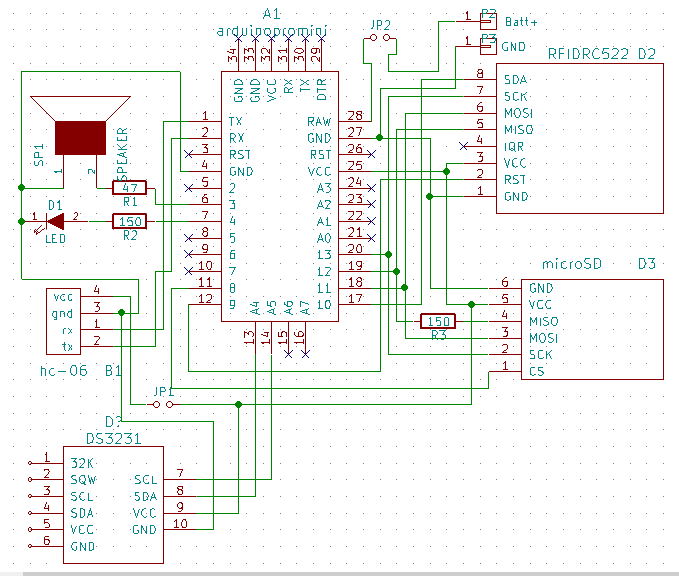Screen dimensions: 679x576
Task: Select the DTR pin label on Arduino
Action: (x=322, y=90)
